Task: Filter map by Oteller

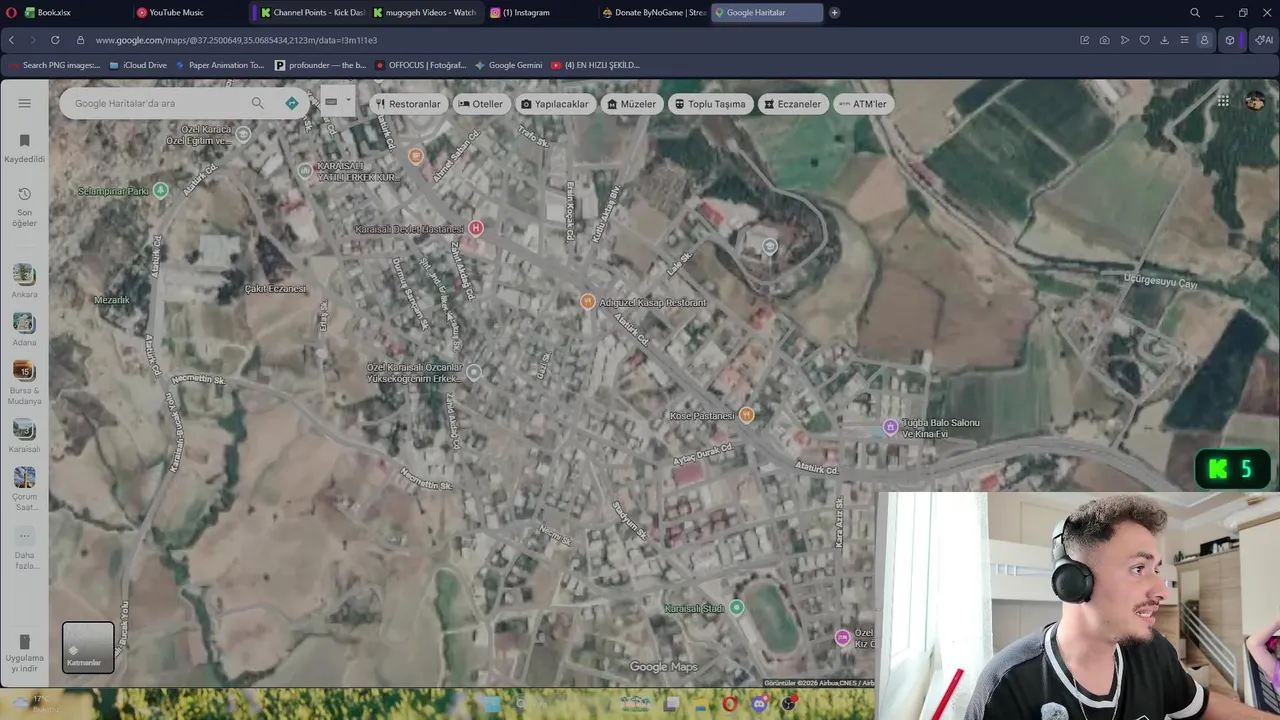Action: pos(480,104)
